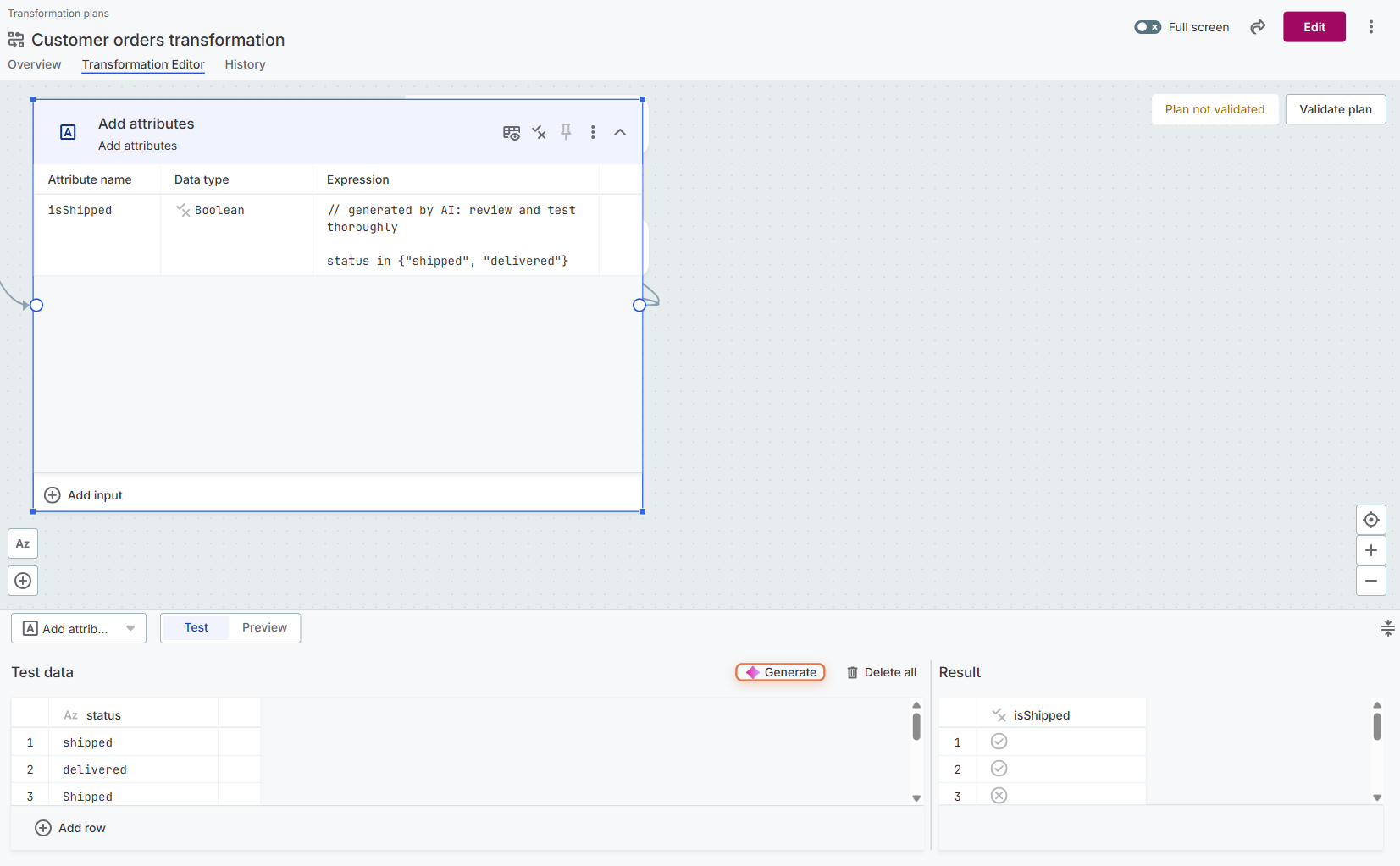
Task: Click the circled plus node icon on the canvas
Action: [23, 581]
